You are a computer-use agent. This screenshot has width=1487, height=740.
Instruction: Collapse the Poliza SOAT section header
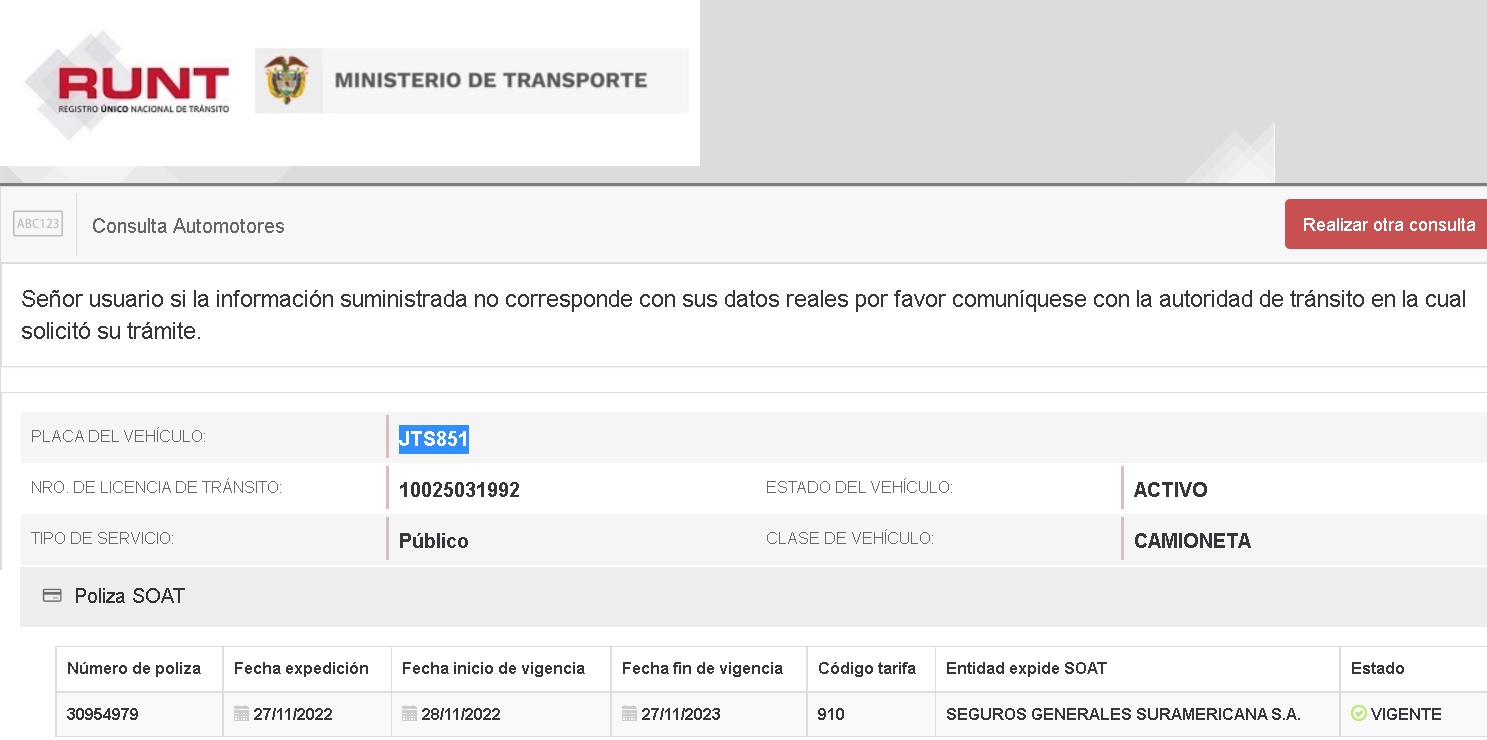(130, 596)
